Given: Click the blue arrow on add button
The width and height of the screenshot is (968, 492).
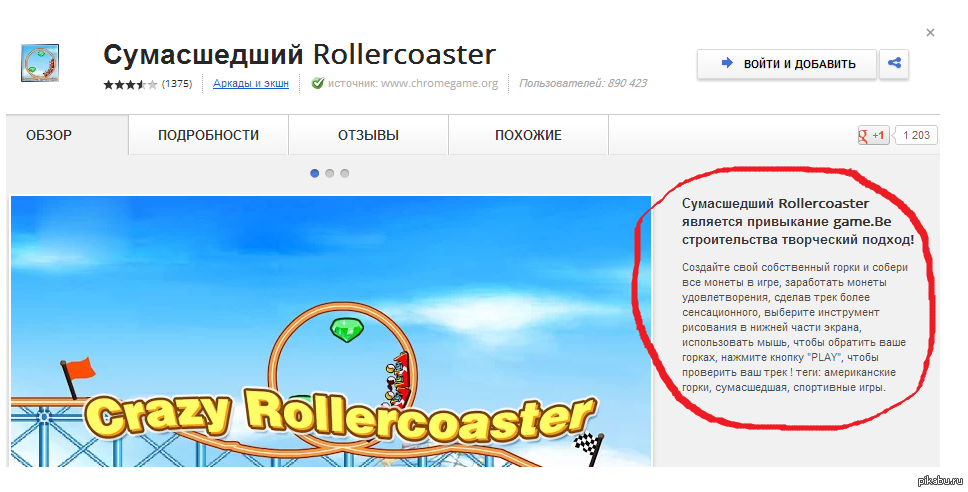Looking at the screenshot, I should click(x=727, y=63).
